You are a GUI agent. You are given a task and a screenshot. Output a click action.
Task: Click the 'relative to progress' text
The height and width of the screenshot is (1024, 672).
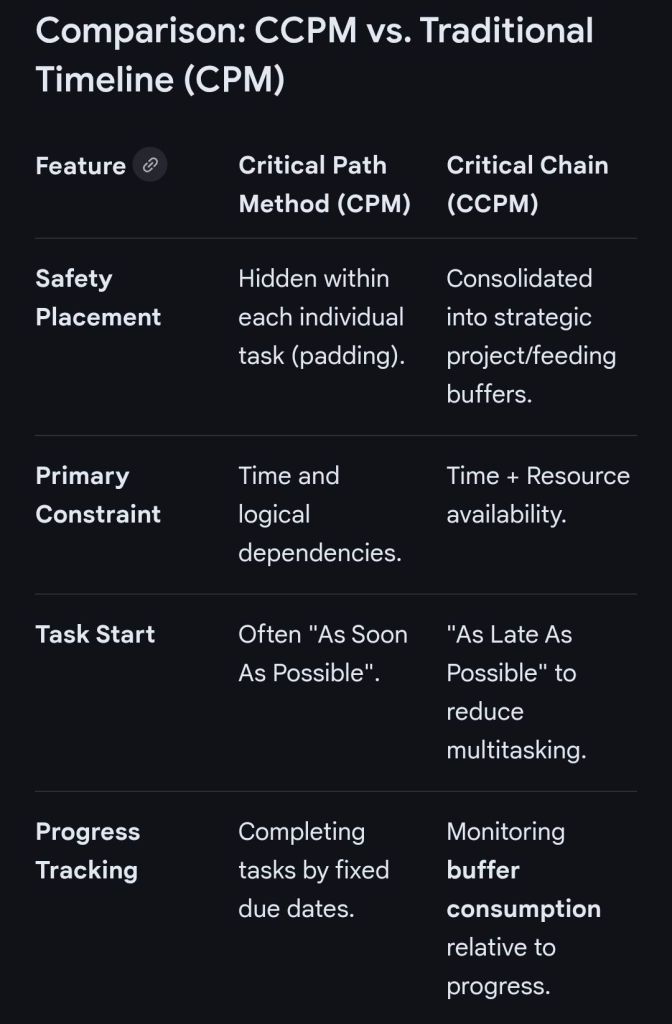tap(500, 967)
